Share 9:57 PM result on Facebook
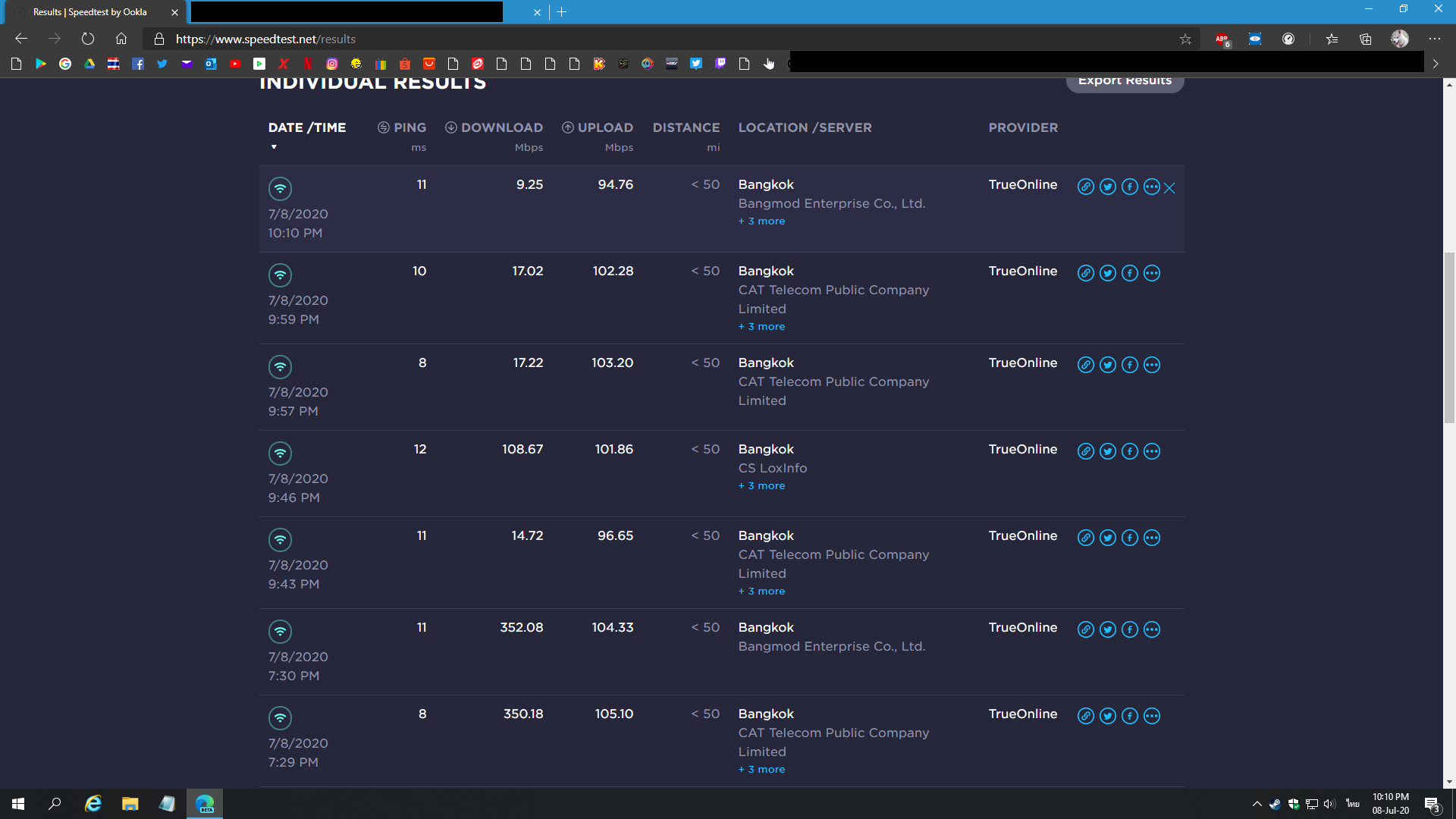 1129,365
